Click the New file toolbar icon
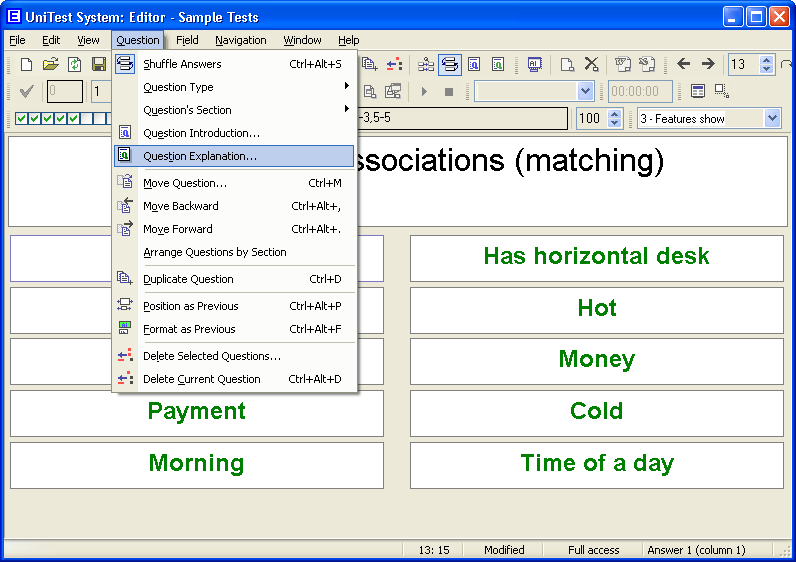Screen dimensions: 796x562 (26, 64)
